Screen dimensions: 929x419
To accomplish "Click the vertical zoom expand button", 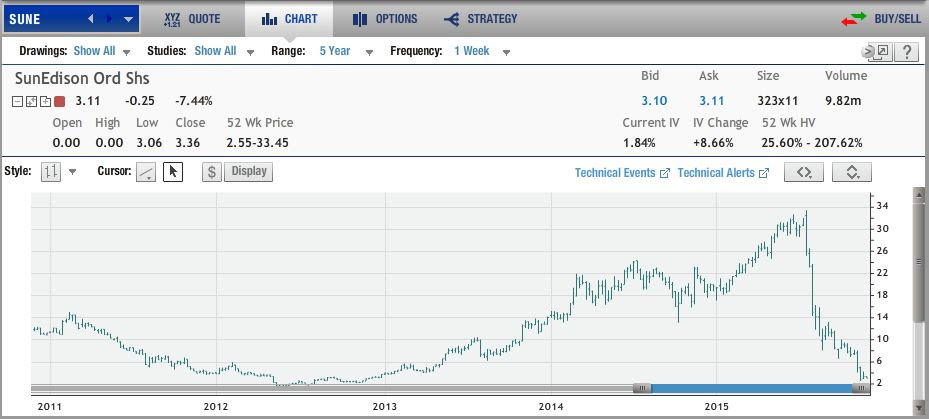I will pos(852,172).
